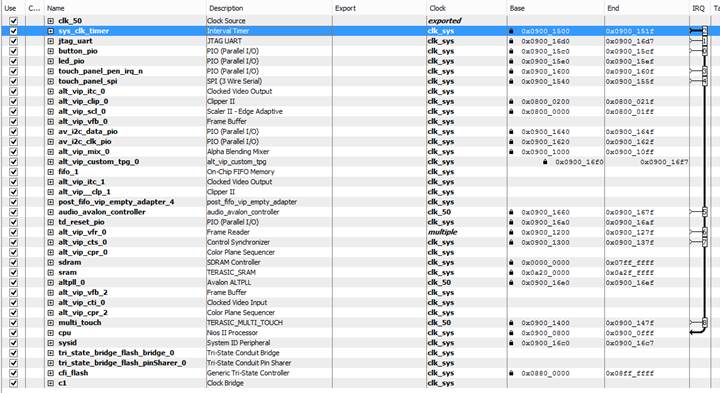
Task: Click lock icon for alt_vip_cts_0 base
Action: (x=511, y=242)
